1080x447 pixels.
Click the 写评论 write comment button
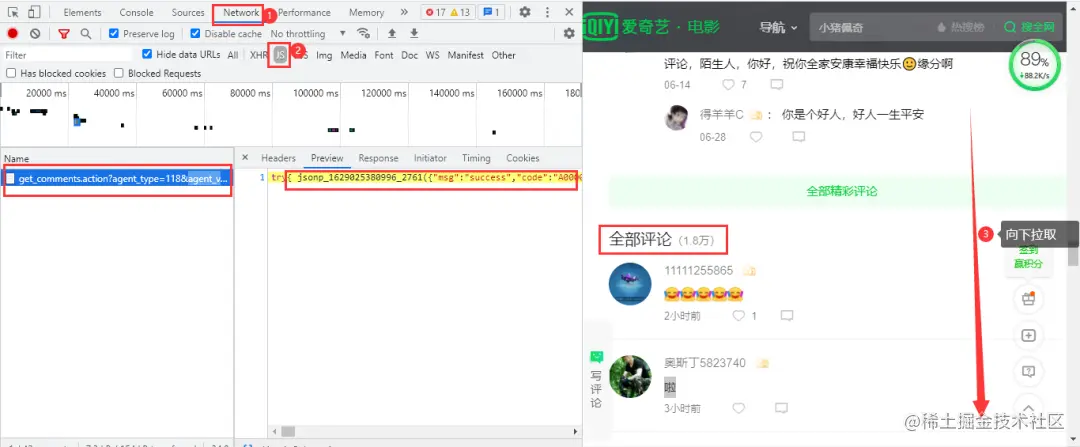pyautogui.click(x=596, y=380)
